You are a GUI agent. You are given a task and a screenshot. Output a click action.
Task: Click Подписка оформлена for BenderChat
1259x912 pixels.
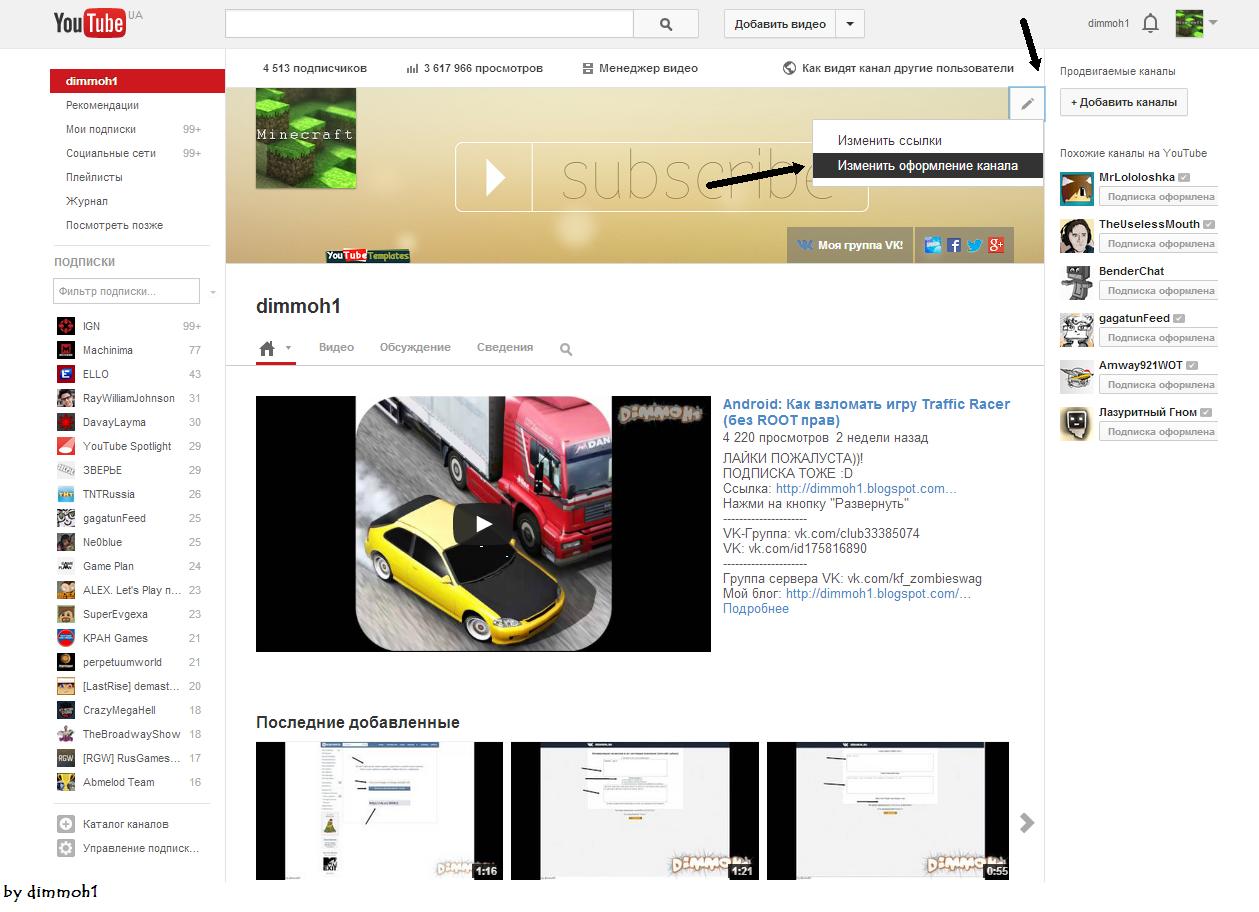pos(1158,291)
